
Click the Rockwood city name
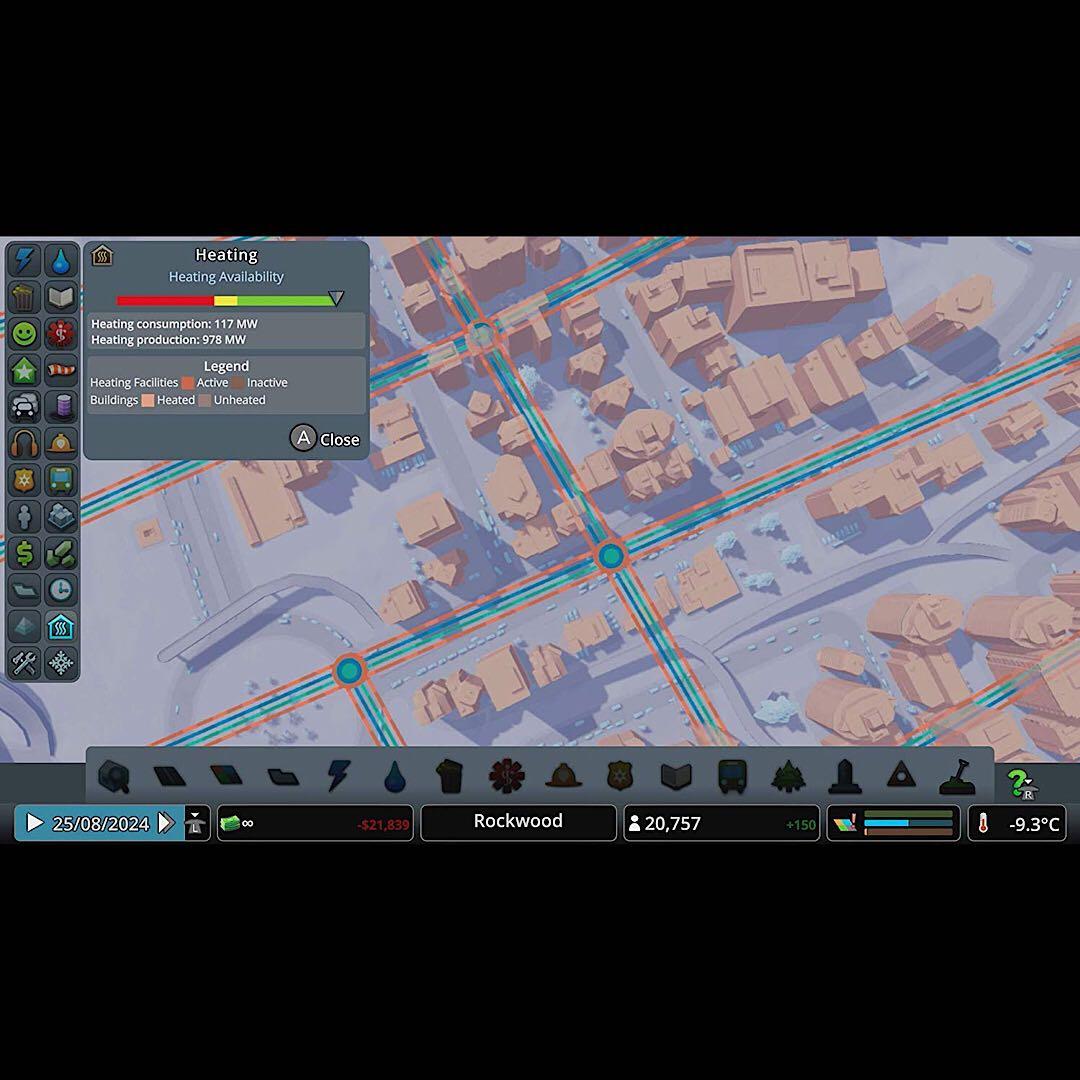pos(517,822)
